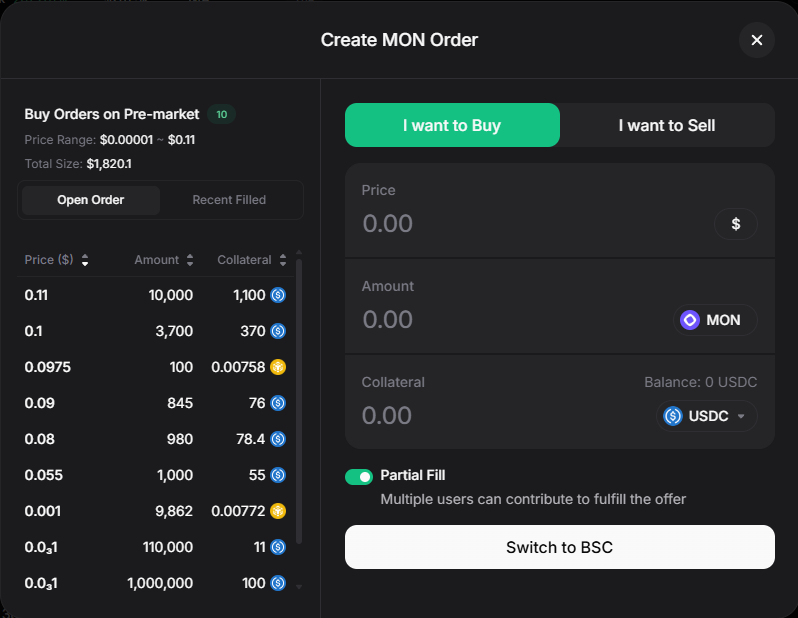The image size is (798, 618).
Task: Open the USDC collateral currency dropdown
Action: point(706,416)
